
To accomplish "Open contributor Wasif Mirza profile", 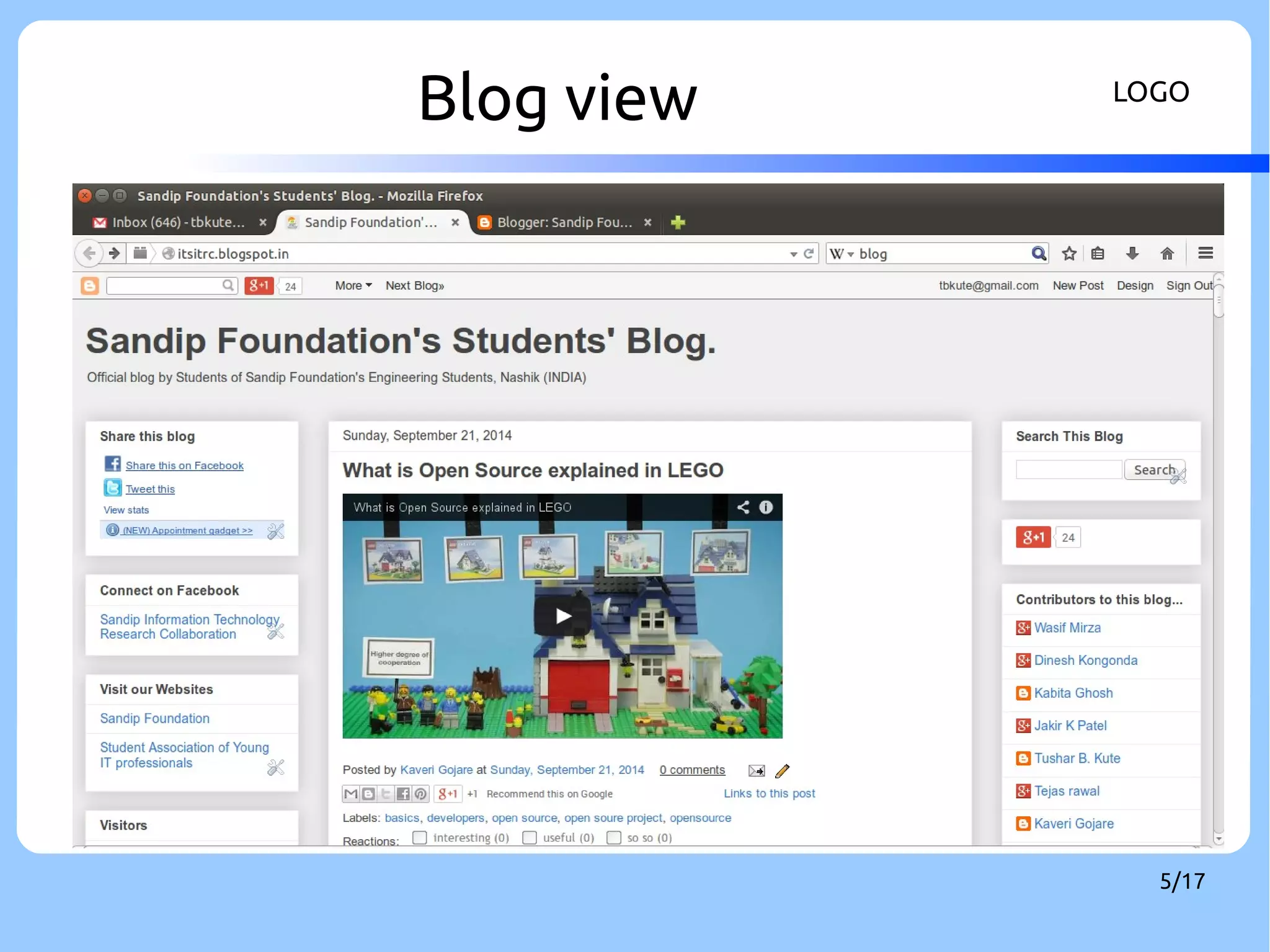I will (x=1067, y=628).
